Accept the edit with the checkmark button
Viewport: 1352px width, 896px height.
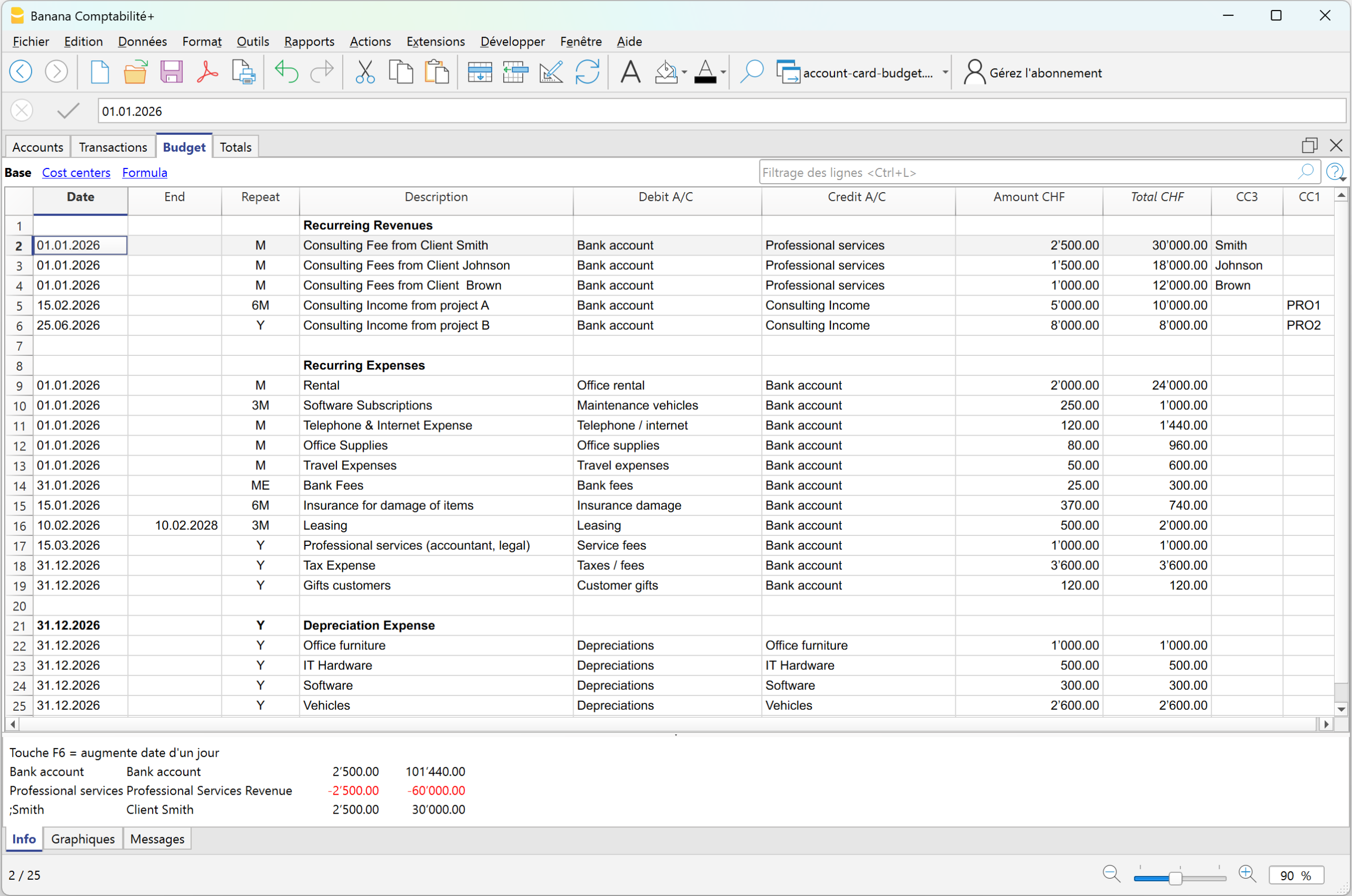[68, 111]
